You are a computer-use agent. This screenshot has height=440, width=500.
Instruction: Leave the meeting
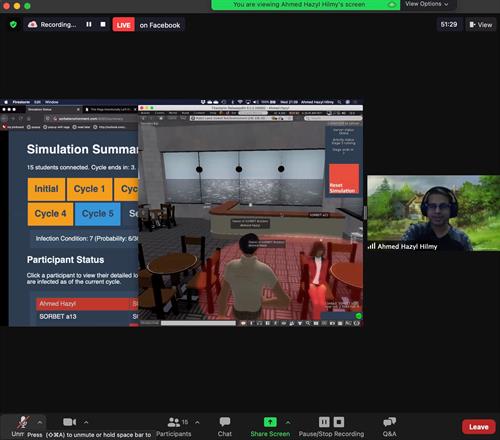[x=478, y=427]
